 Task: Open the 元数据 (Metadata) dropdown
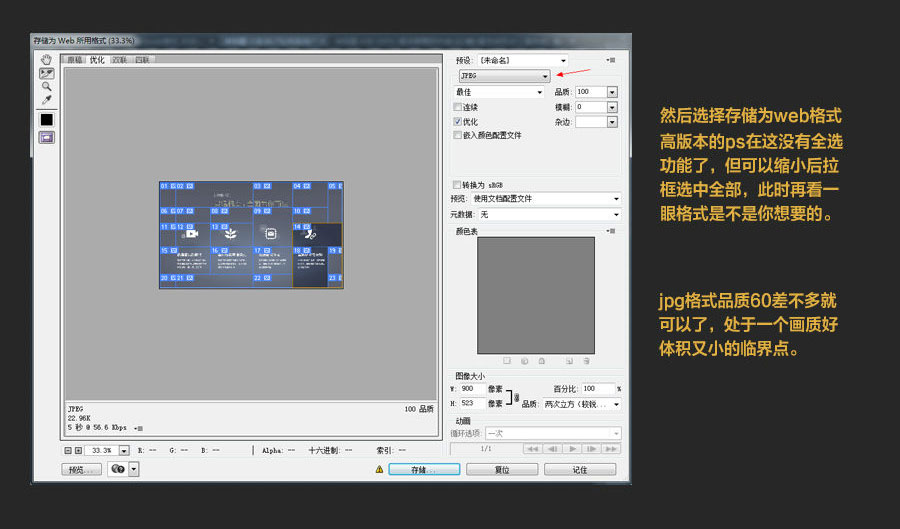click(x=549, y=214)
